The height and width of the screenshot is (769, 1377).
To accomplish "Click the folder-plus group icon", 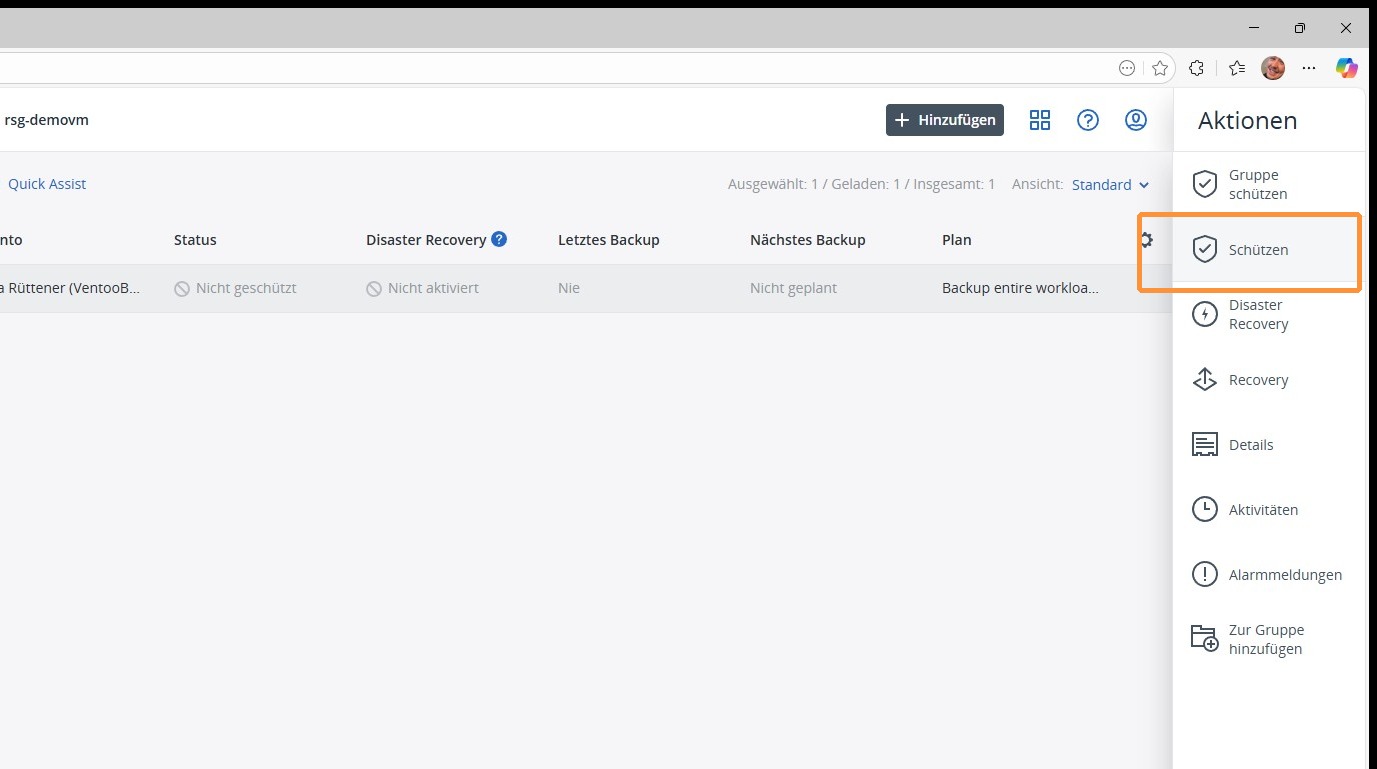I will click(1205, 638).
